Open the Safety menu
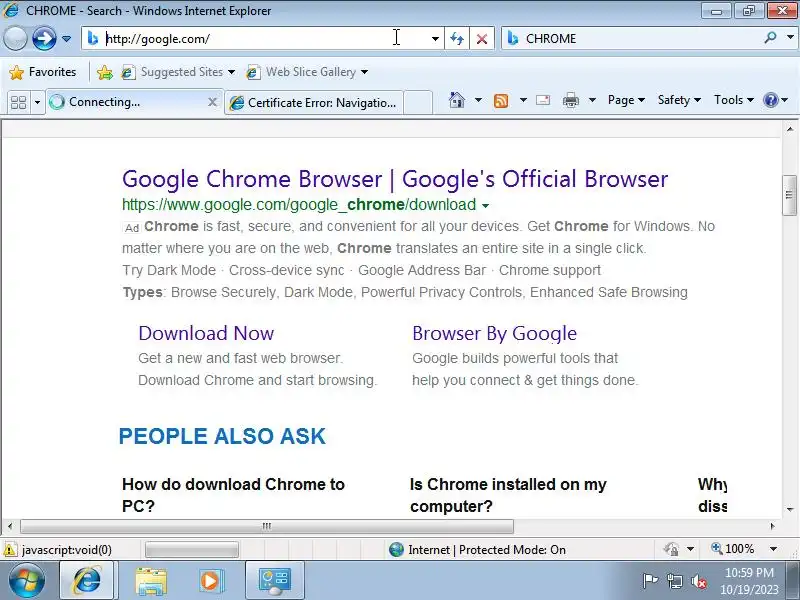 [679, 100]
